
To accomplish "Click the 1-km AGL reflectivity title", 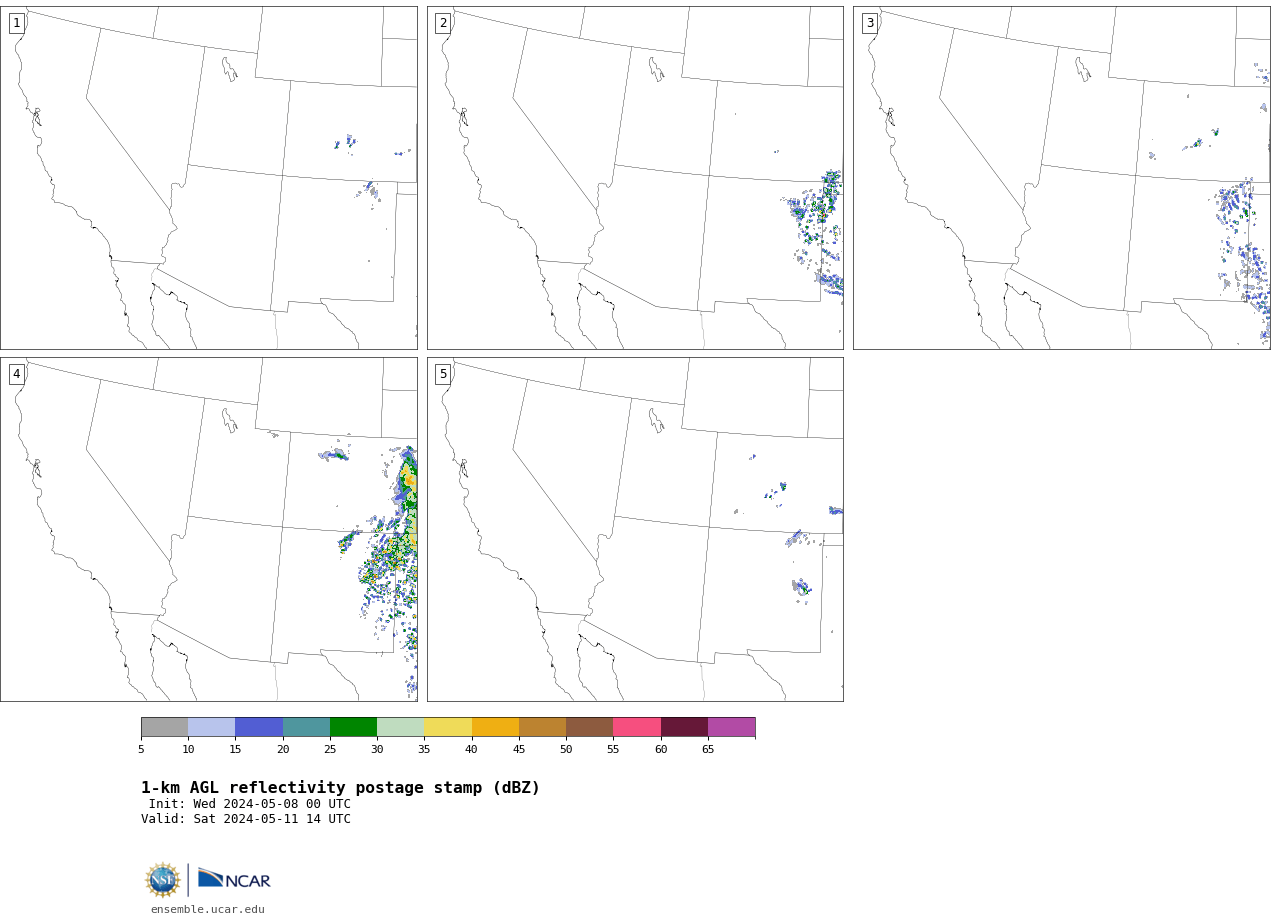I will pyautogui.click(x=340, y=788).
